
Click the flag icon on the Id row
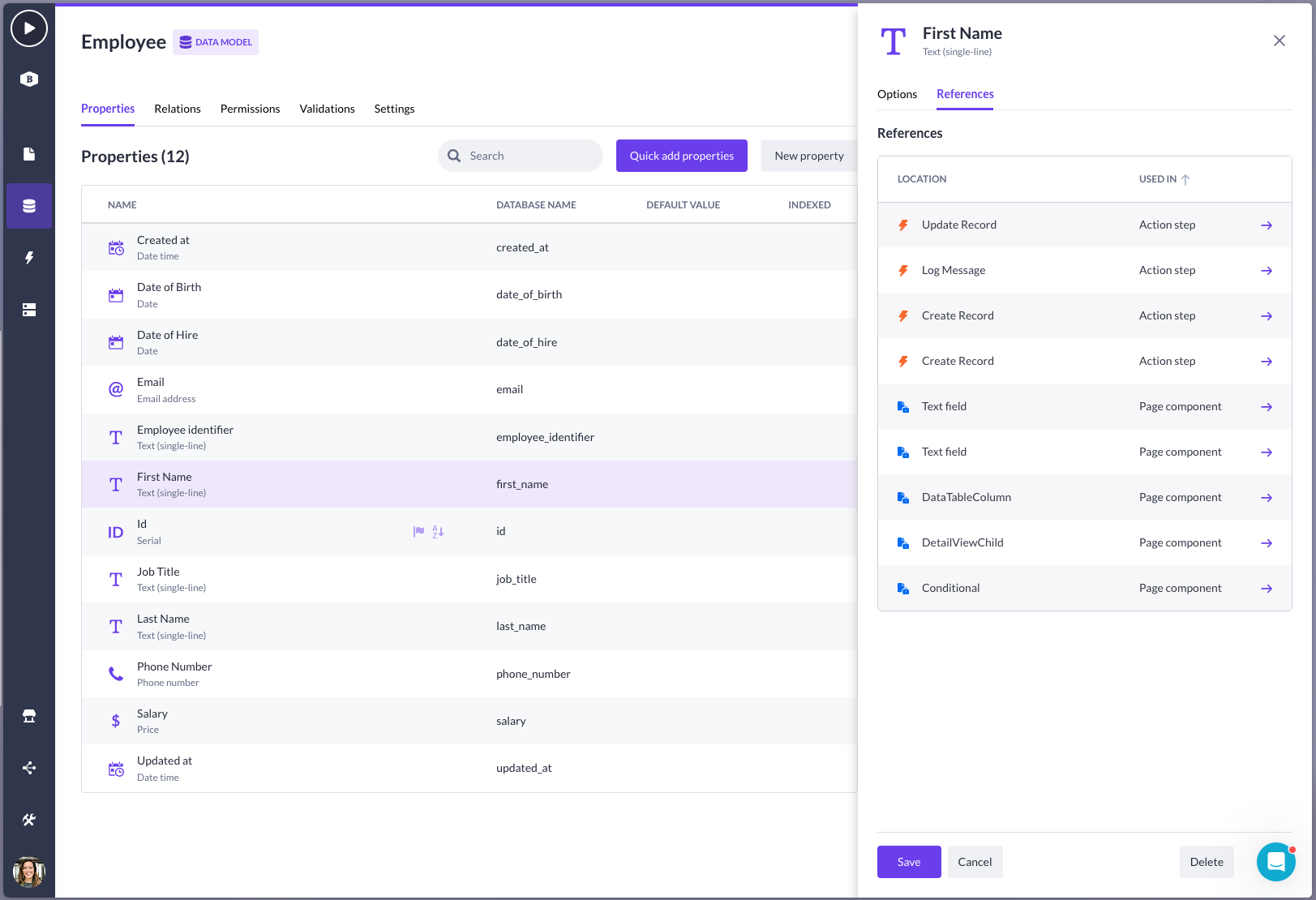point(418,531)
